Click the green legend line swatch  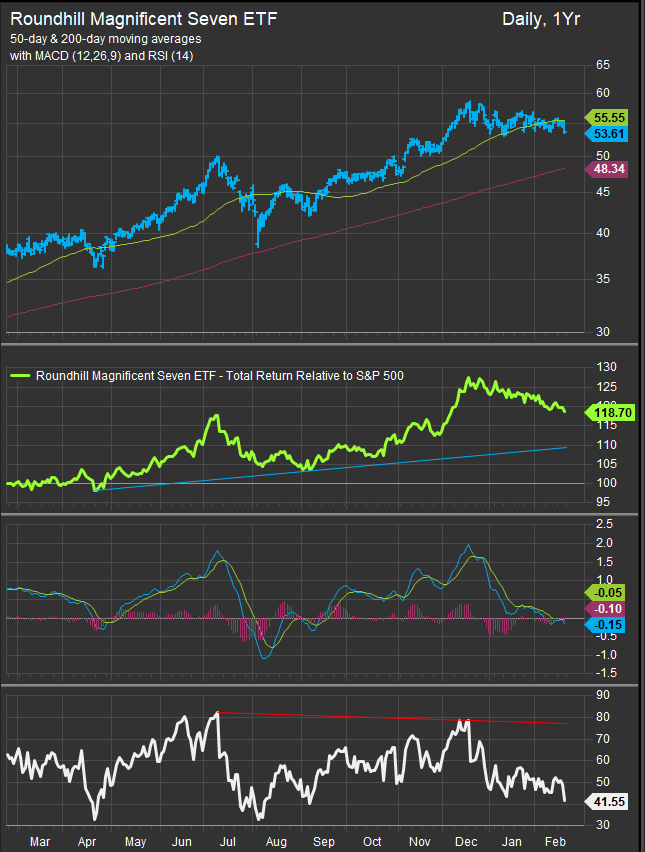point(20,375)
